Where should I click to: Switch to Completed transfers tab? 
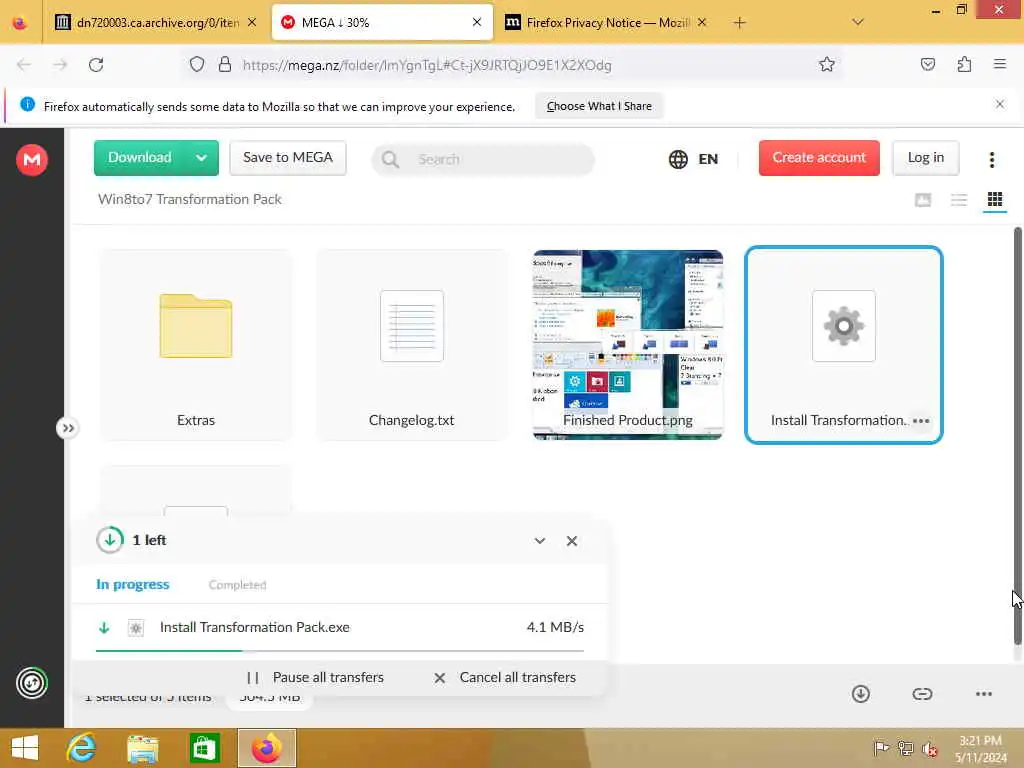click(x=237, y=584)
